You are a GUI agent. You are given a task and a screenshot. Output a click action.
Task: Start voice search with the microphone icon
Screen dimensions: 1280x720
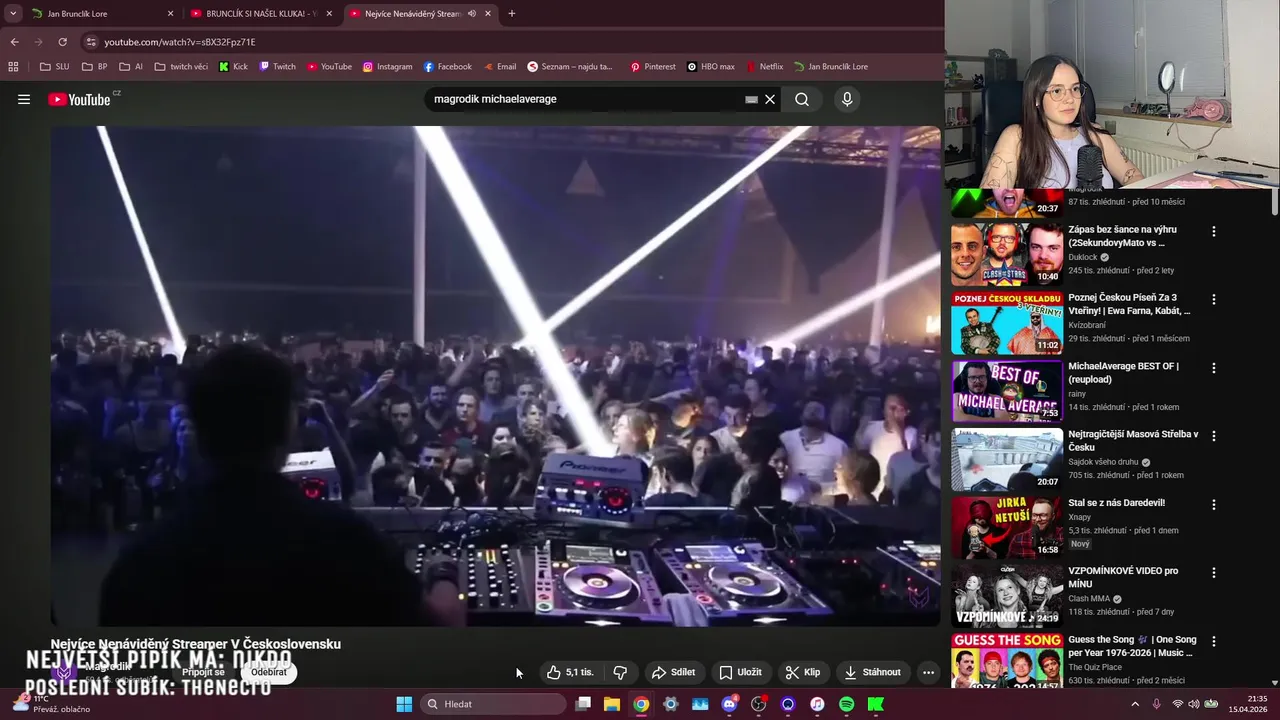pos(847,99)
